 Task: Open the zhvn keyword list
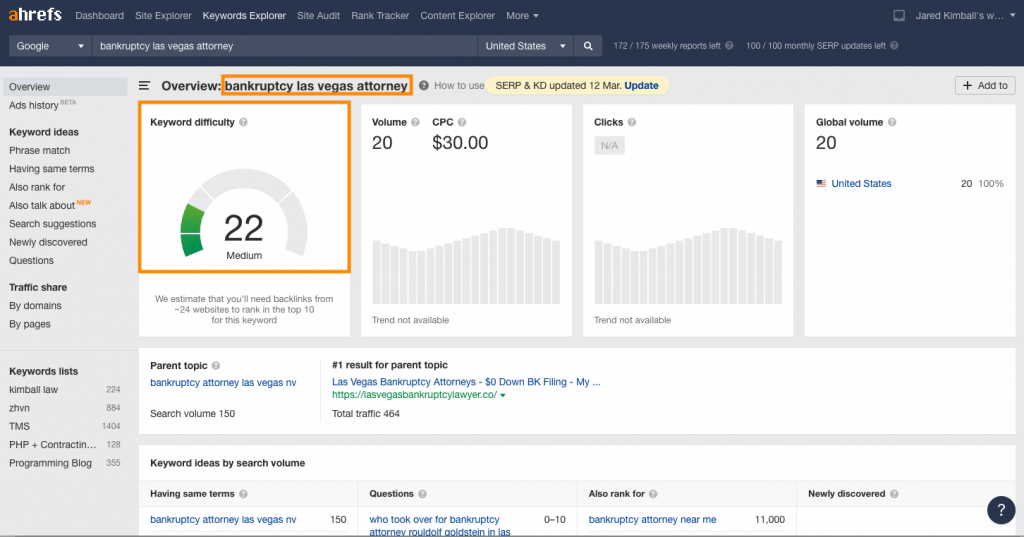[19, 408]
